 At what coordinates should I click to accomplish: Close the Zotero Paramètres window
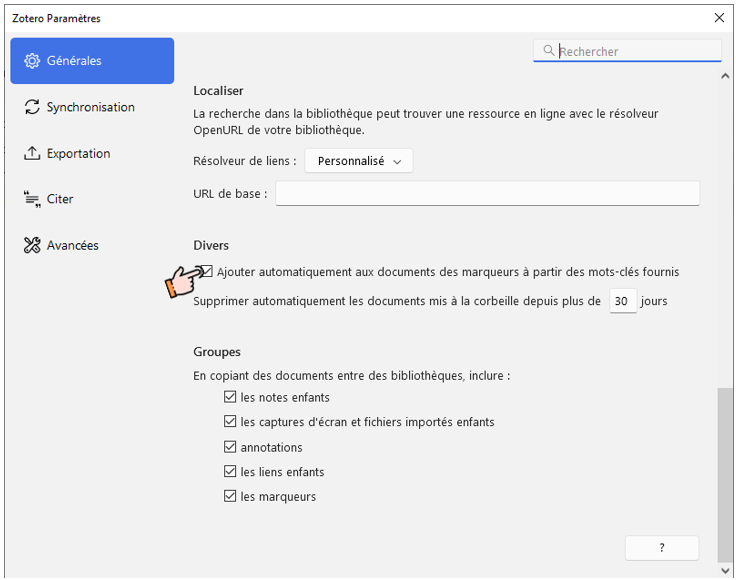(719, 18)
